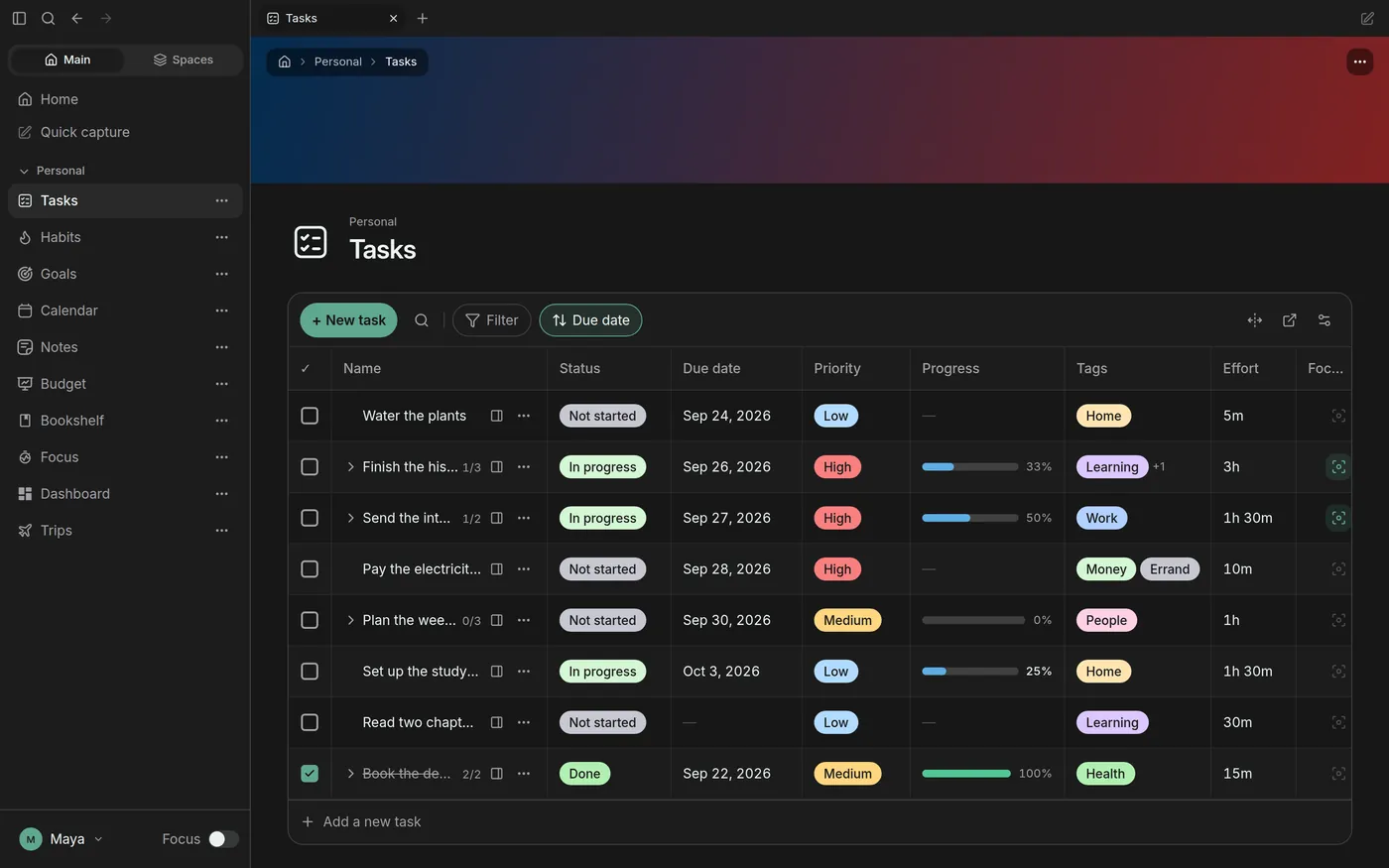Enable the Focus toggle switch
This screenshot has height=868, width=1389.
223,839
